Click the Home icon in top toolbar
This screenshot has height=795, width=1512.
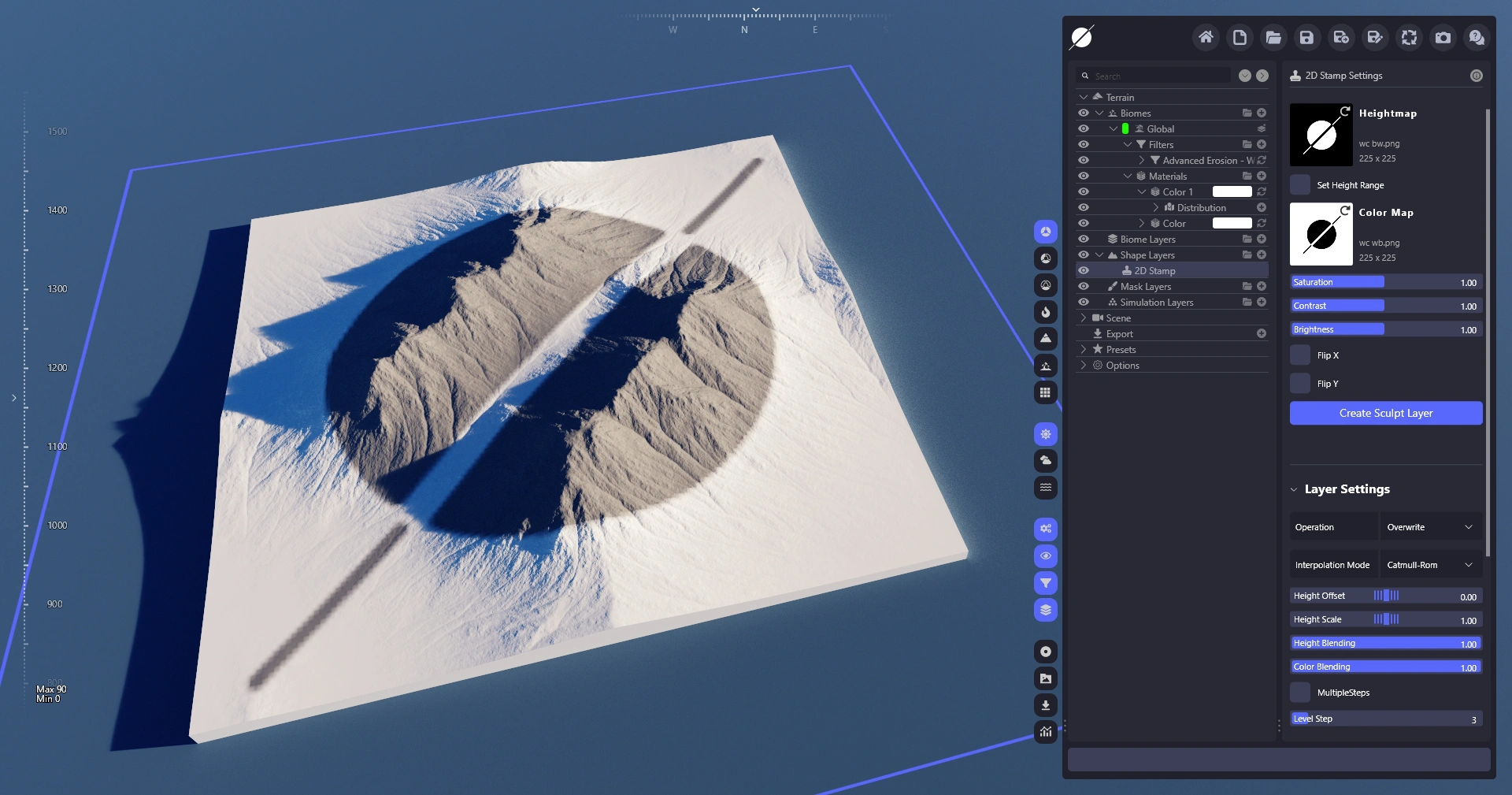[x=1206, y=37]
